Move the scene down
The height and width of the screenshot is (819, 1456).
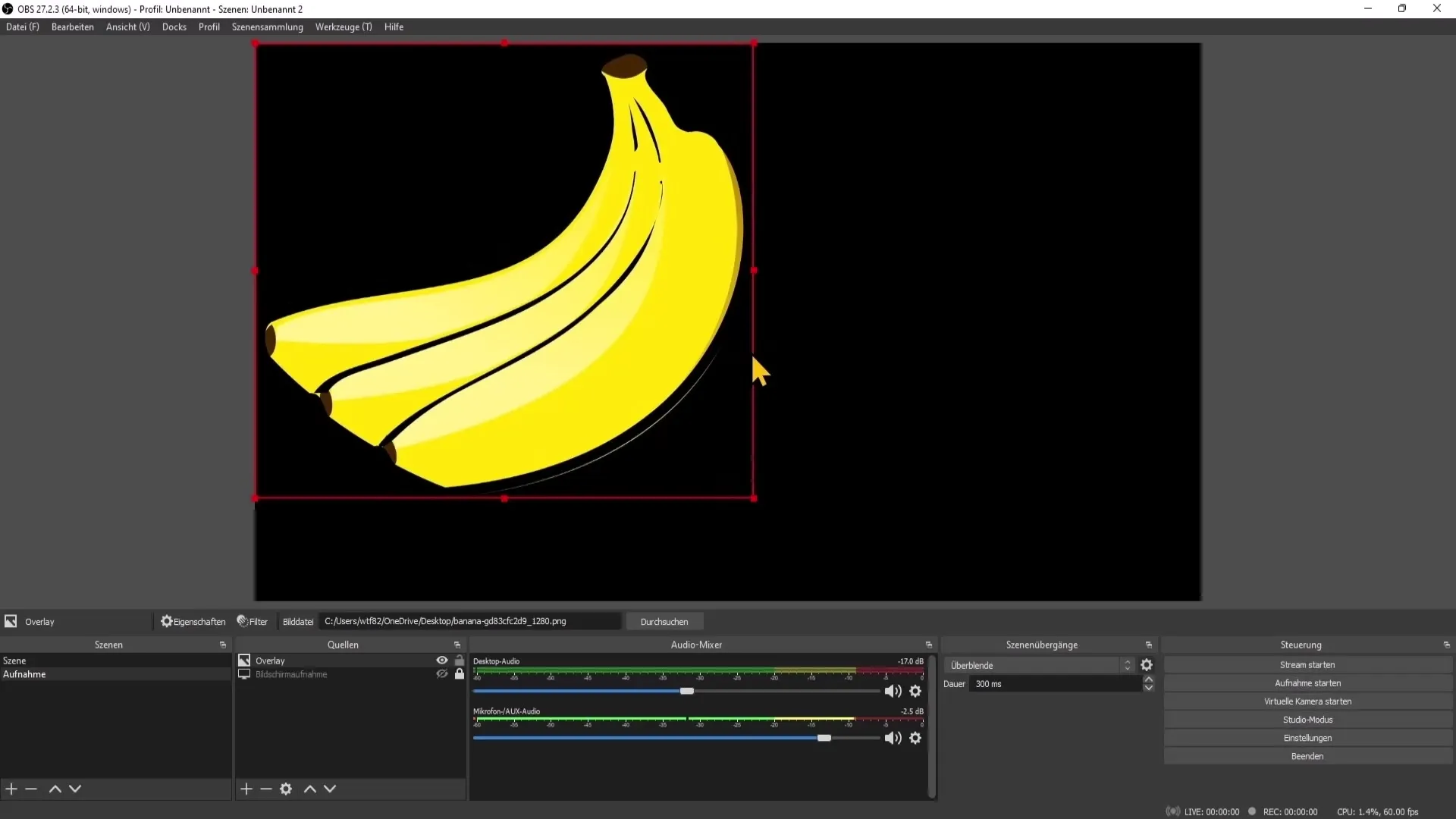coord(75,789)
